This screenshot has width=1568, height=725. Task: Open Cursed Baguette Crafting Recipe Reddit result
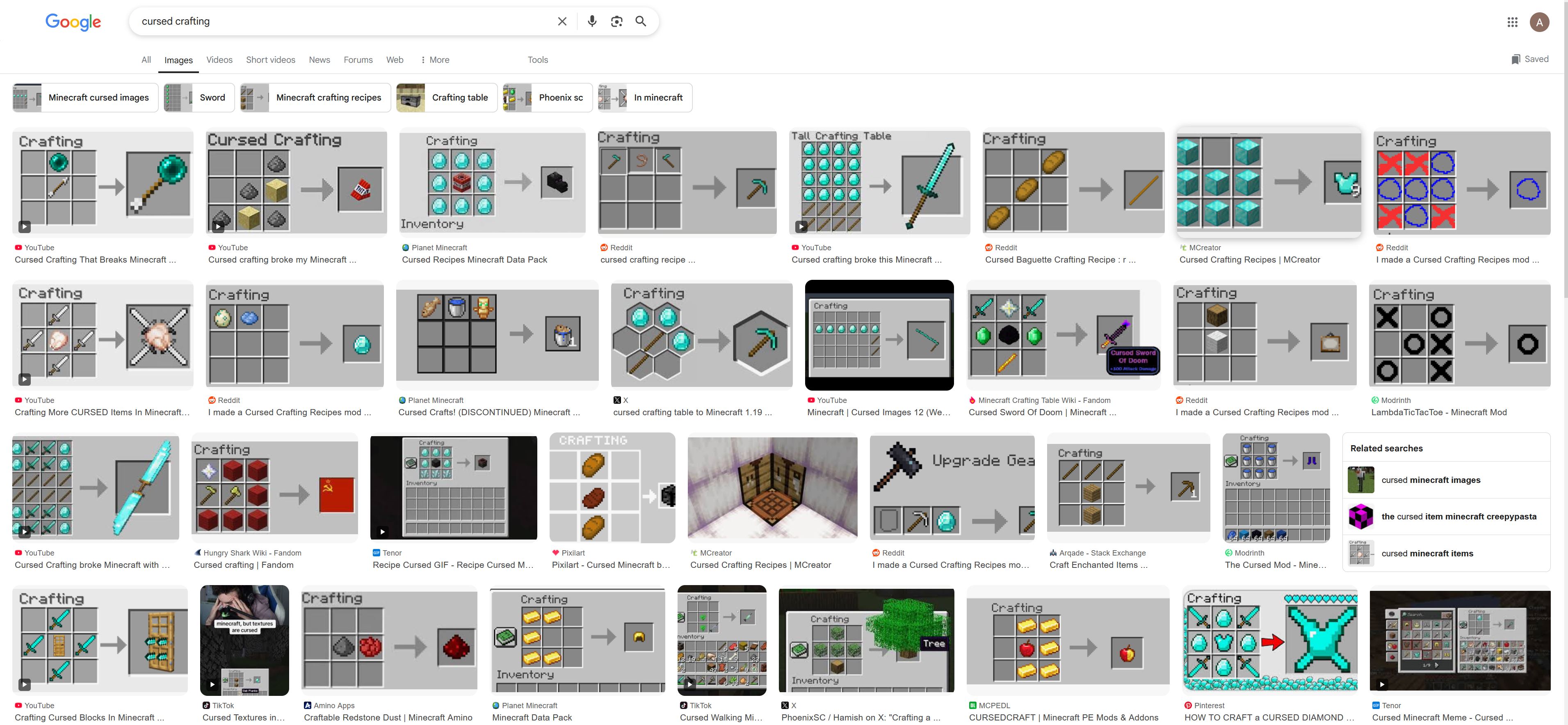1060,260
